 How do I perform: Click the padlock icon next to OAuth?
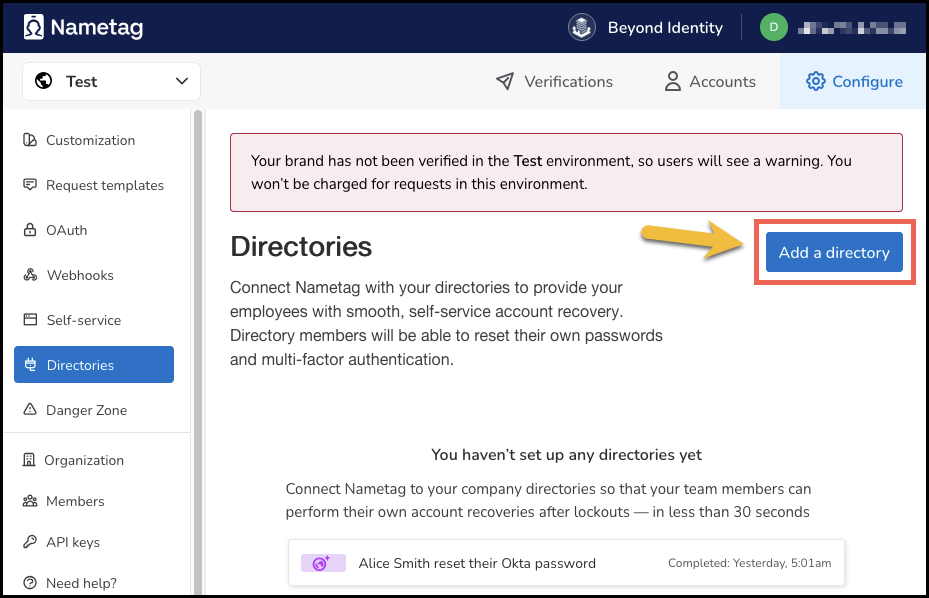click(x=29, y=230)
